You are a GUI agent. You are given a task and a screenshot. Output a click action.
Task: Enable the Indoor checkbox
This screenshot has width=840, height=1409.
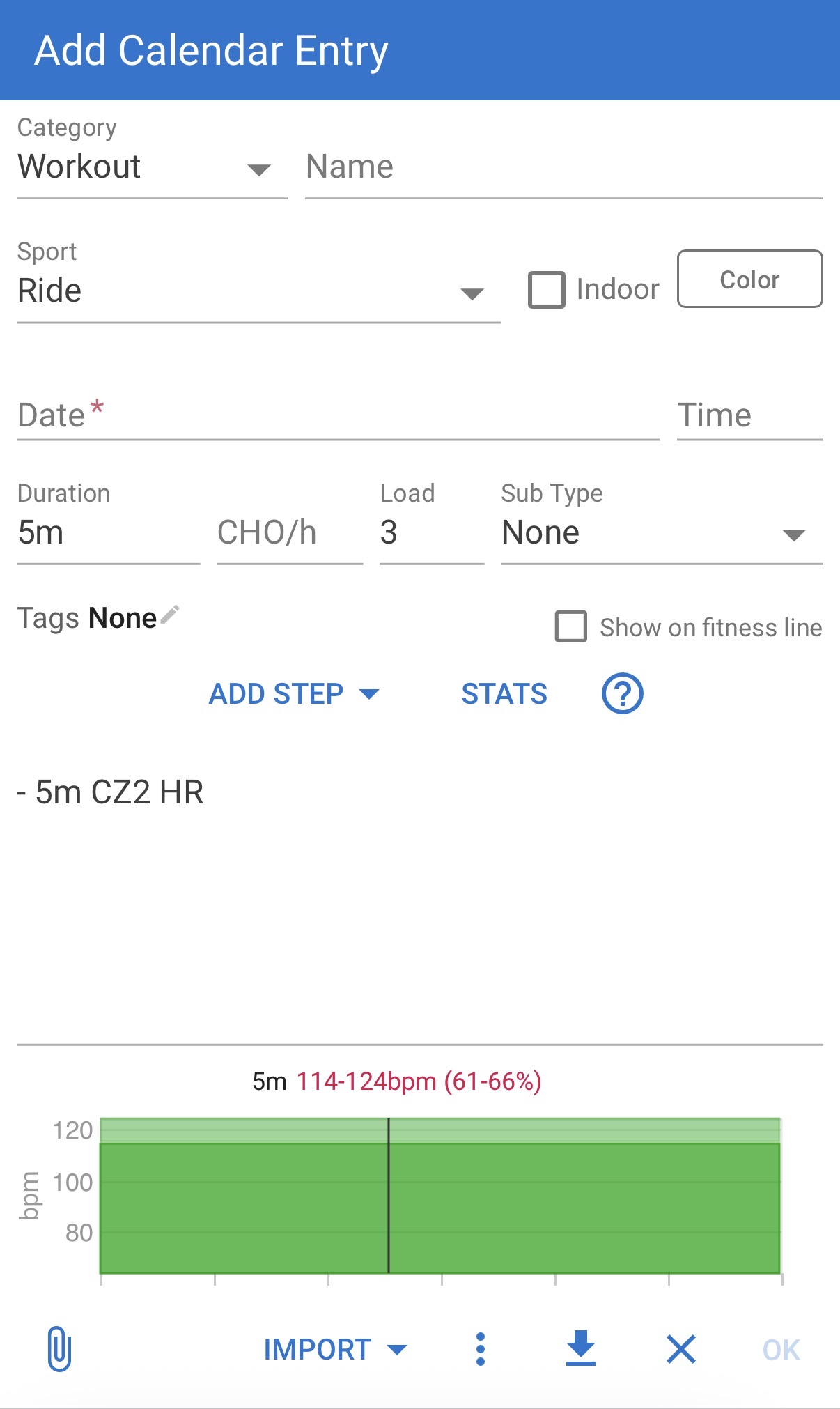[x=547, y=289]
